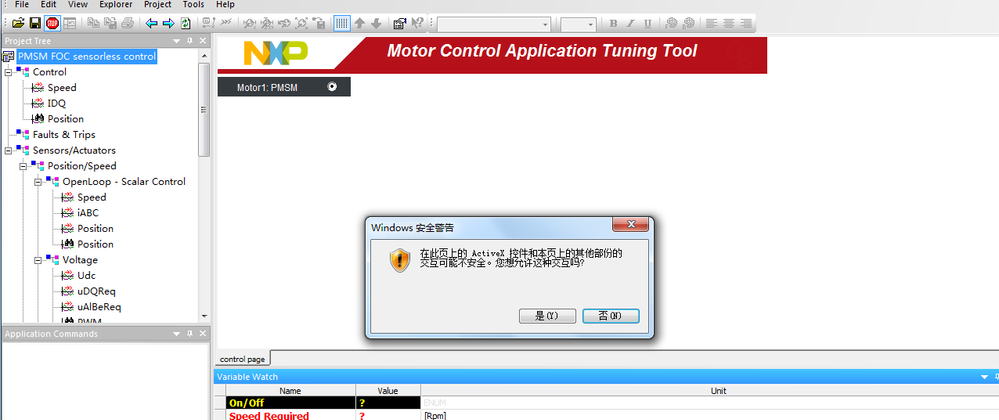999x420 pixels.
Task: Select IDQ under the Control node
Action: [57, 103]
